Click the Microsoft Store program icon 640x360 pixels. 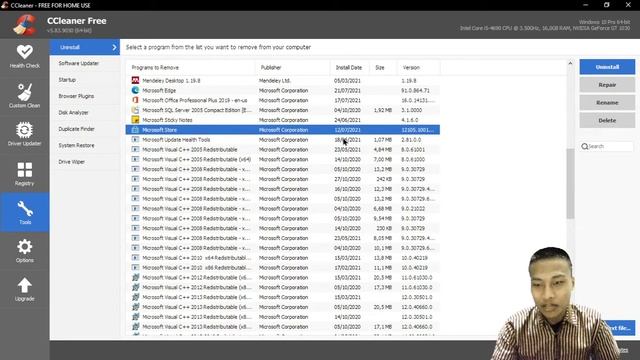tap(135, 130)
